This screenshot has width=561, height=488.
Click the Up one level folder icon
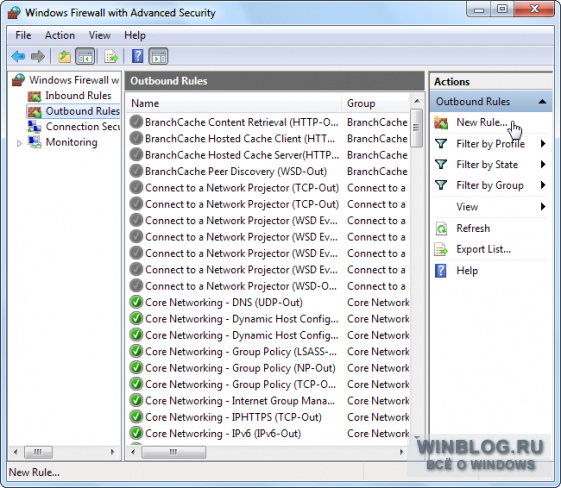point(64,56)
